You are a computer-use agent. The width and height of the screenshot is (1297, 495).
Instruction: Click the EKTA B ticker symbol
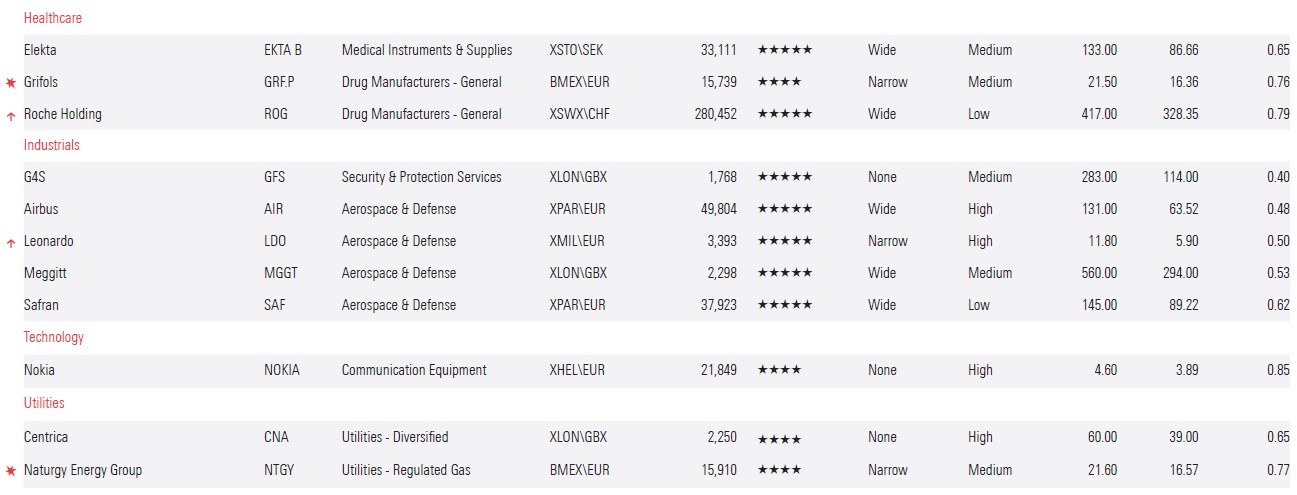tap(283, 50)
